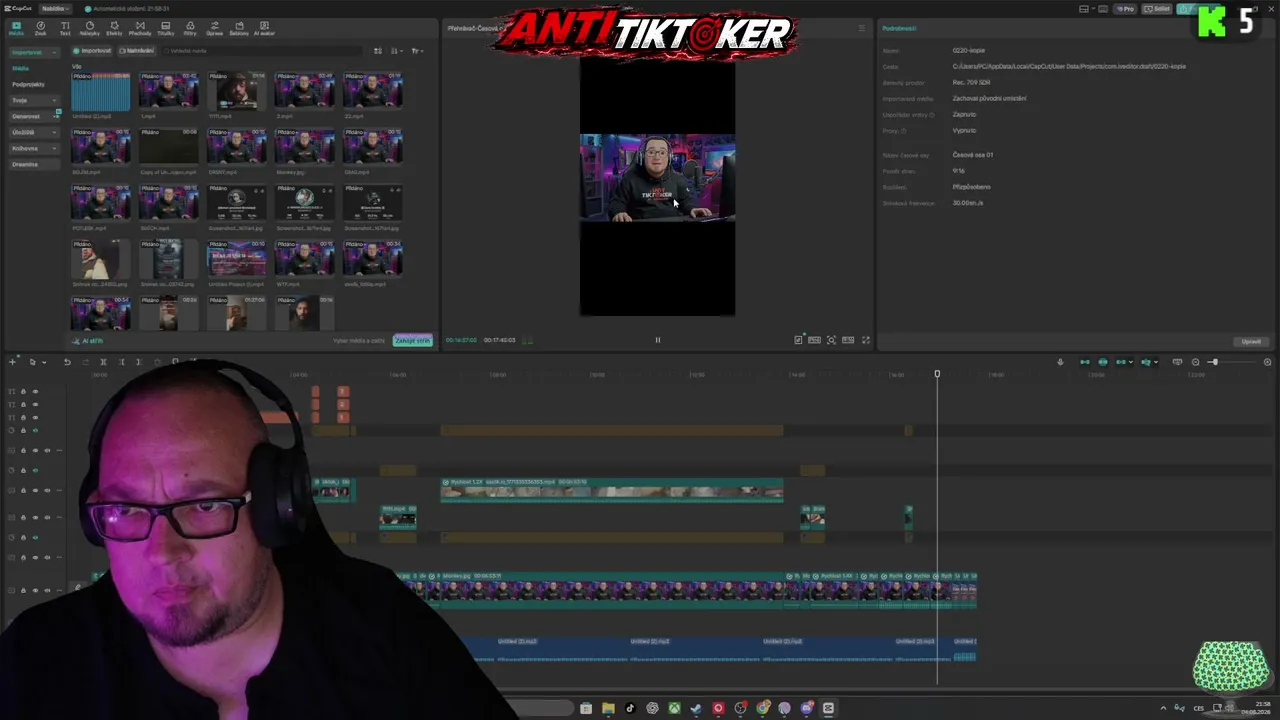
Task: Open the Filtry filters icon
Action: pos(190,28)
